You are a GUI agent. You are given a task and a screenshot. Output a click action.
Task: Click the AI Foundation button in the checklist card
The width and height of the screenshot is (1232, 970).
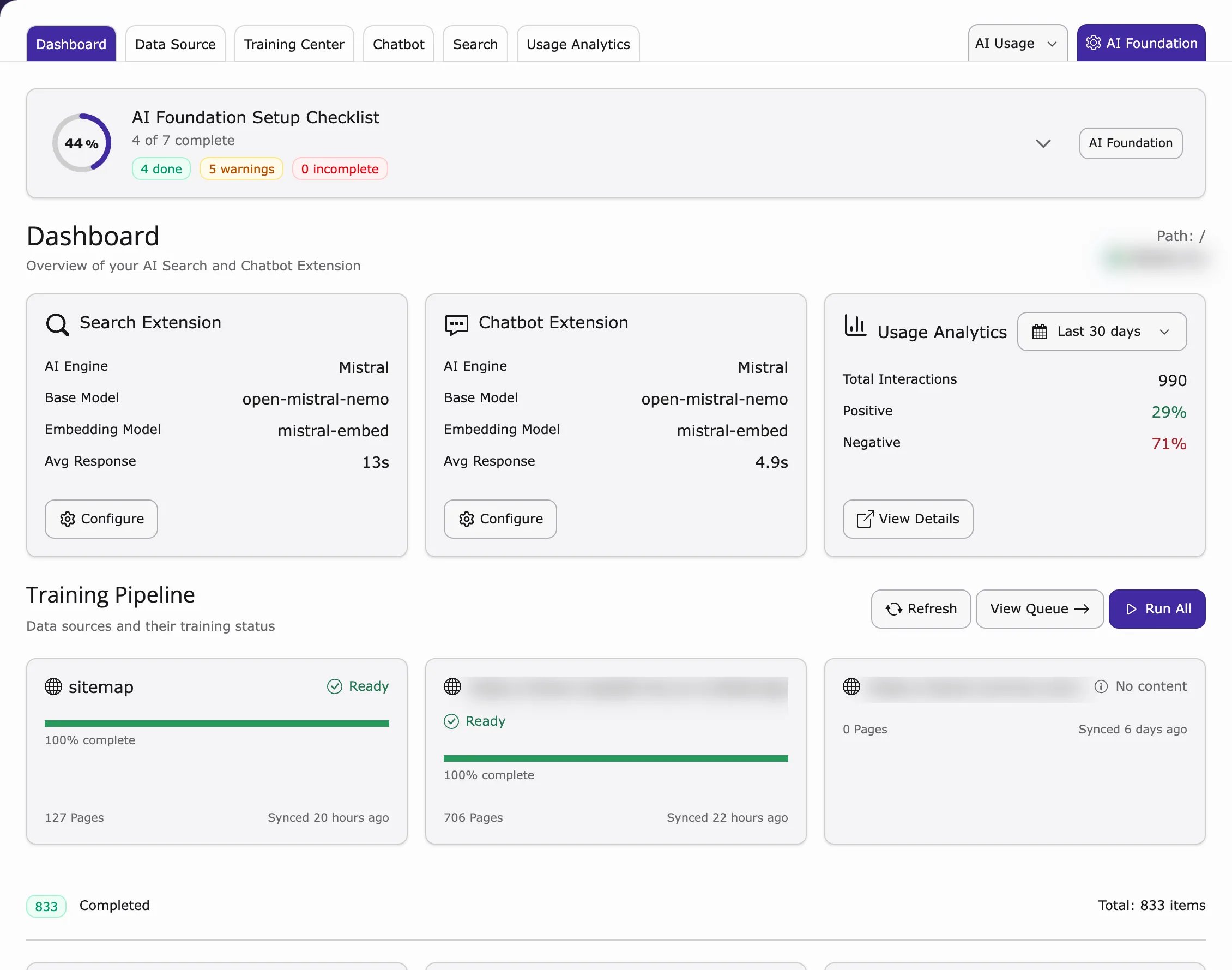pos(1131,143)
